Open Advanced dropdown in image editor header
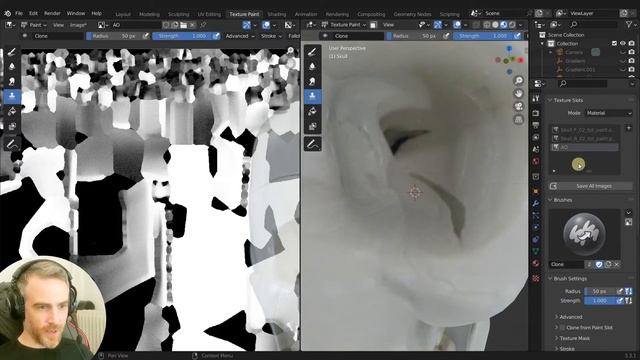 coord(240,36)
